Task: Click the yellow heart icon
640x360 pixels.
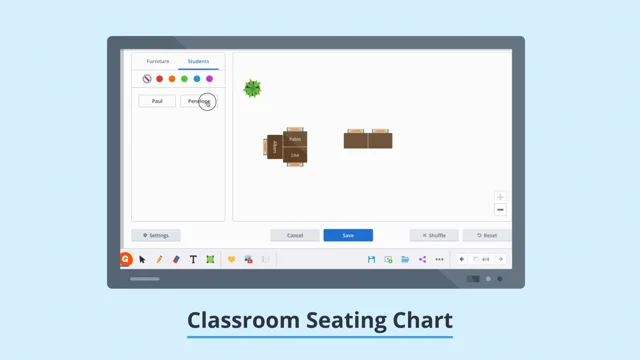Action: (x=231, y=259)
